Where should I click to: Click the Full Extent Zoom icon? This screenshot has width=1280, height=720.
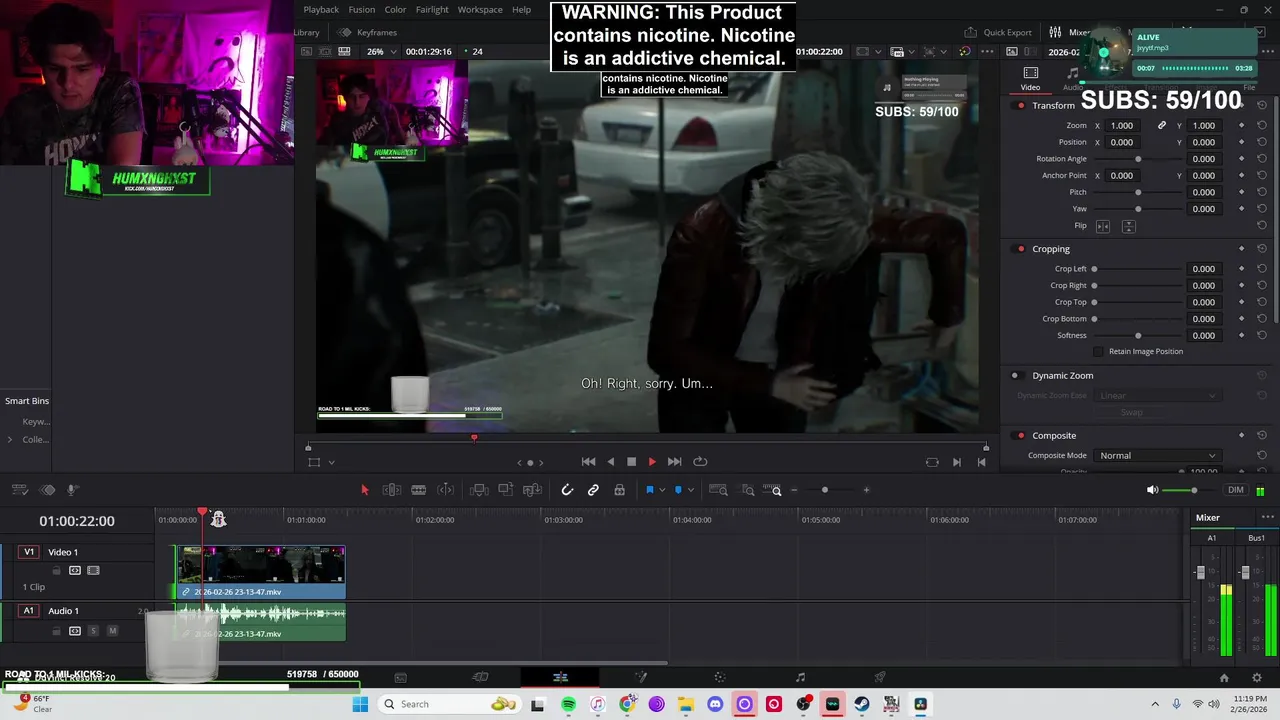click(x=718, y=490)
